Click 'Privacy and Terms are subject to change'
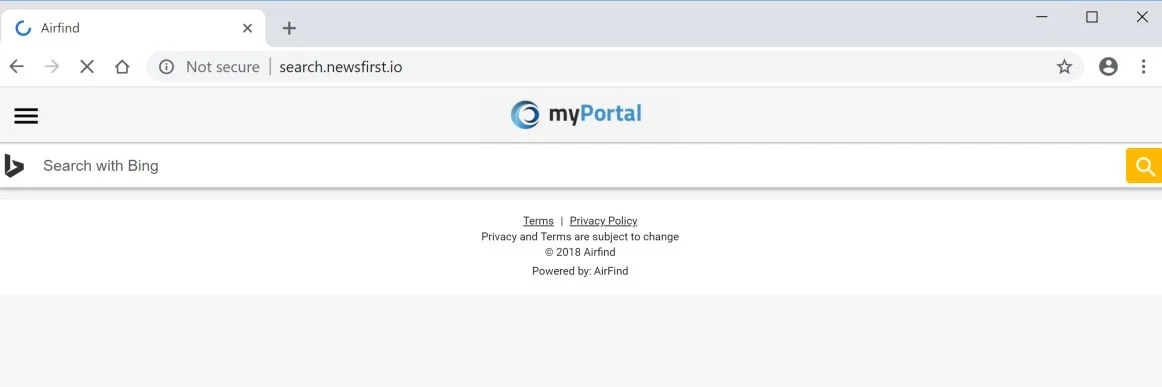 (x=580, y=236)
